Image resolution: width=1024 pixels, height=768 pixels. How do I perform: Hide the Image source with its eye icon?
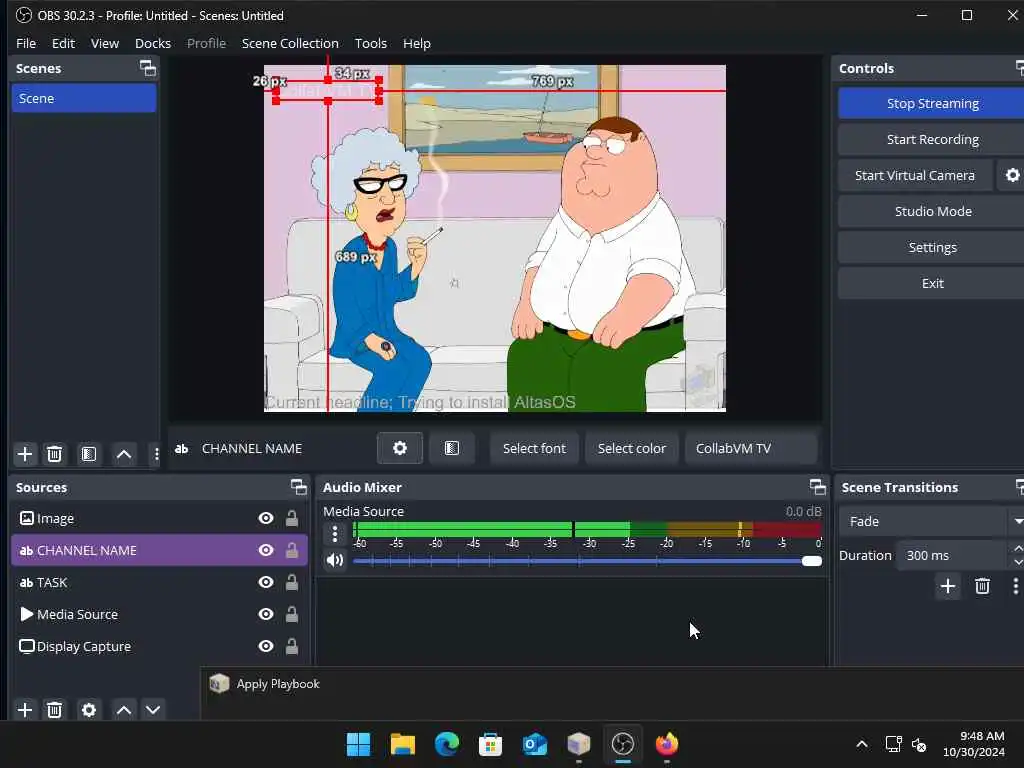point(266,518)
